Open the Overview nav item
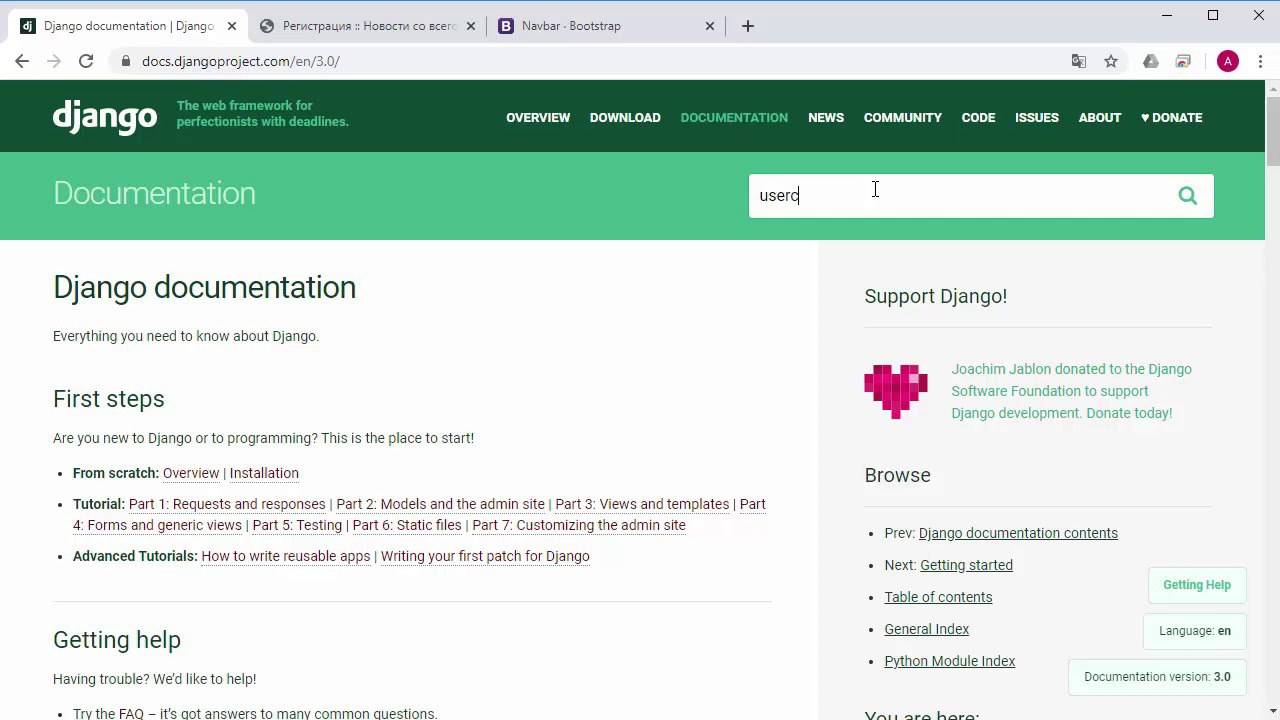This screenshot has height=720, width=1280. [x=538, y=117]
